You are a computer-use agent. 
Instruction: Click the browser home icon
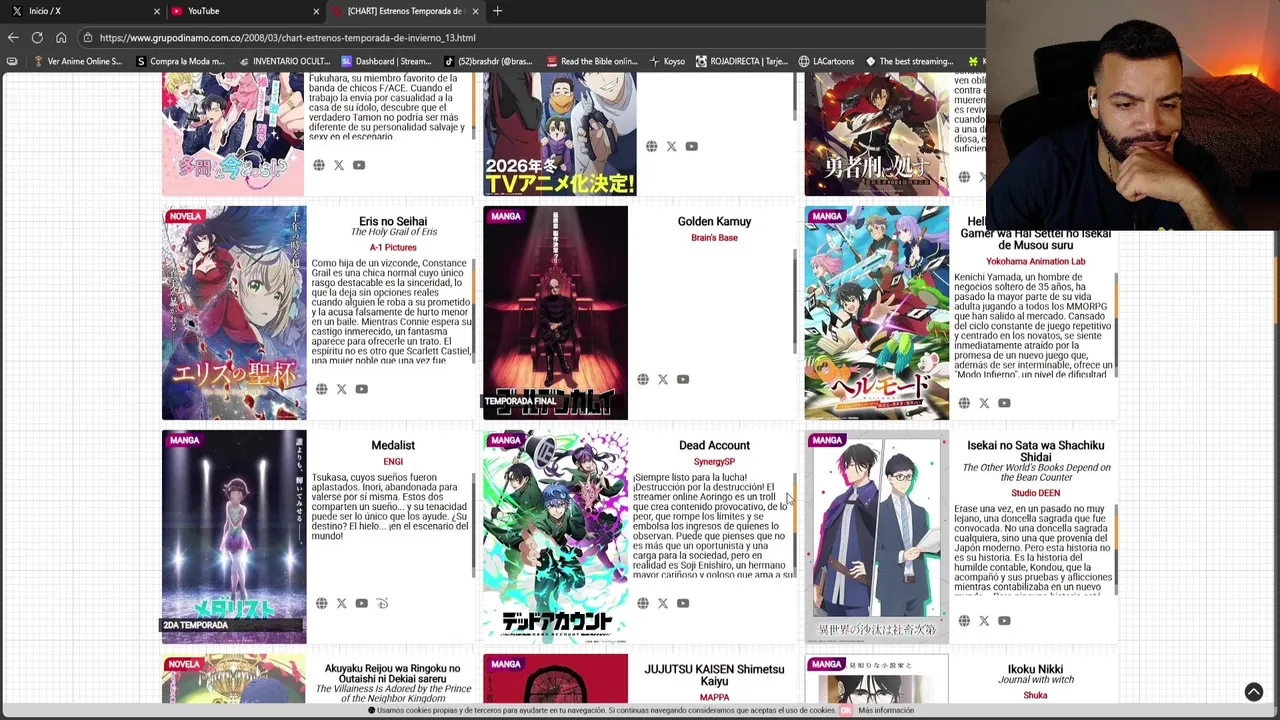point(61,37)
